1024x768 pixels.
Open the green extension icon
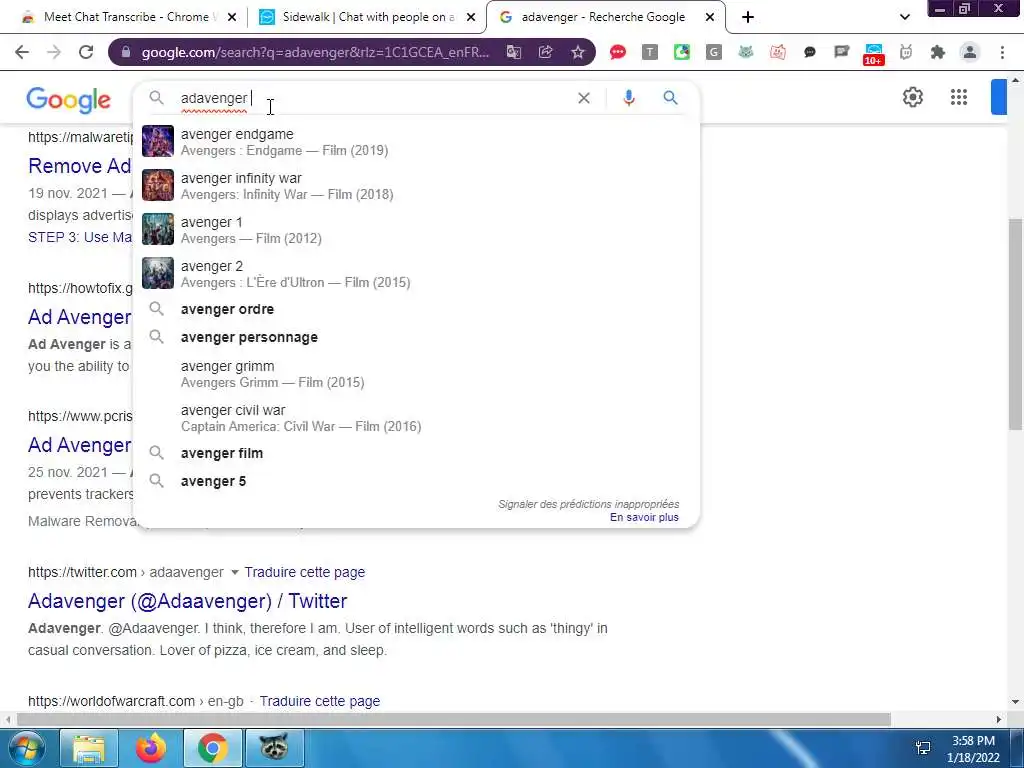tap(681, 52)
